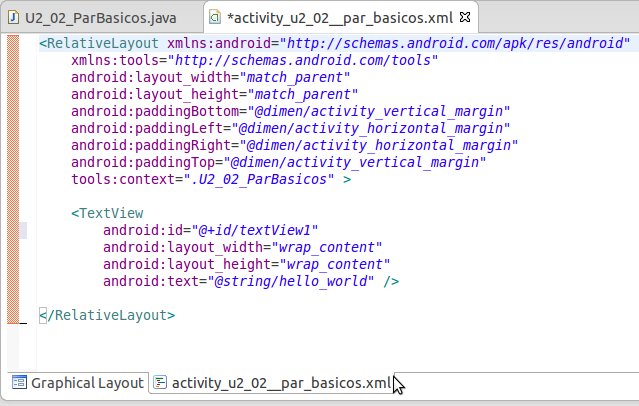This screenshot has height=406, width=639.
Task: Click the "@string/hello_world" text value
Action: click(x=291, y=281)
